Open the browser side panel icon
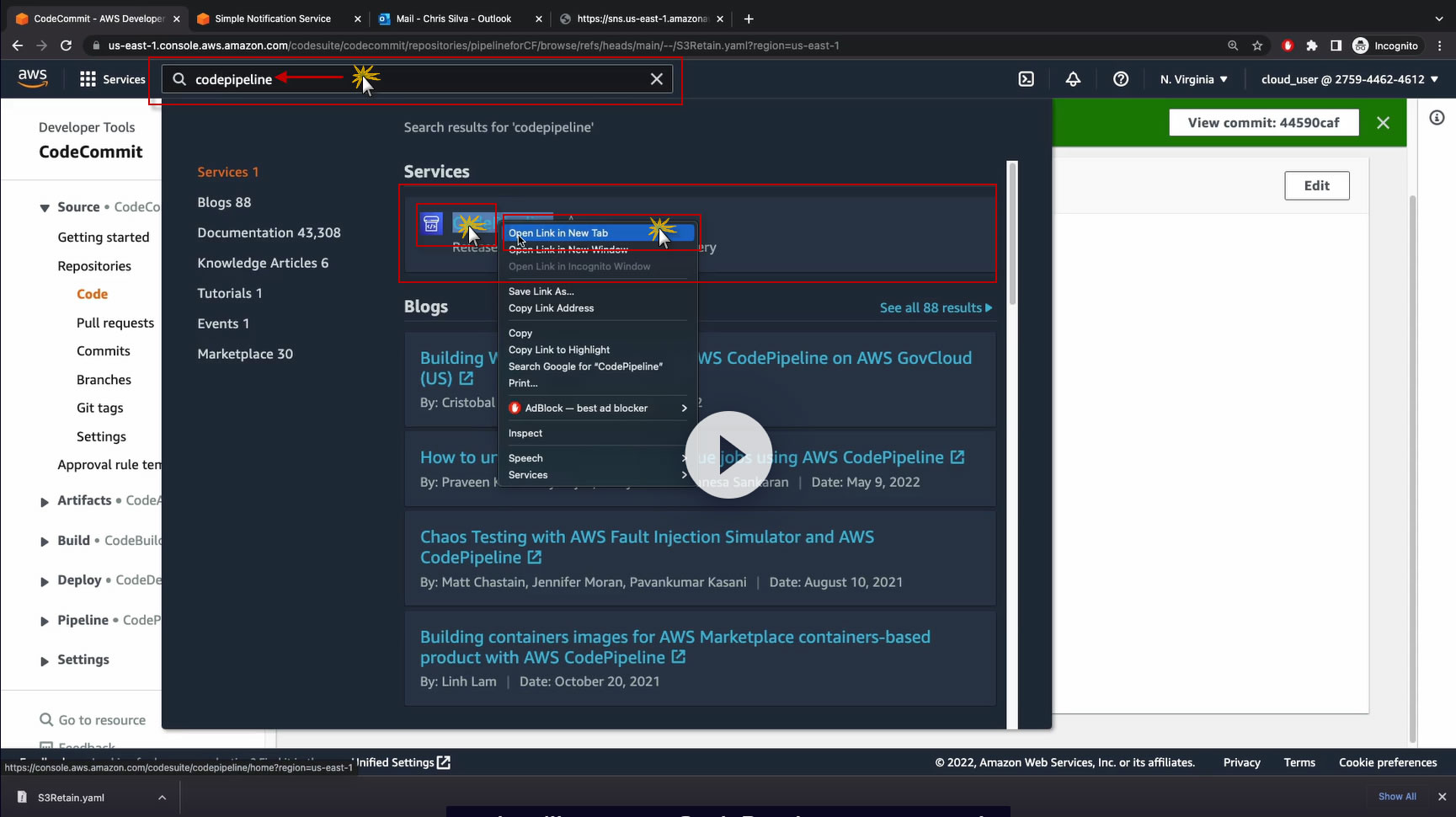 tap(1336, 45)
